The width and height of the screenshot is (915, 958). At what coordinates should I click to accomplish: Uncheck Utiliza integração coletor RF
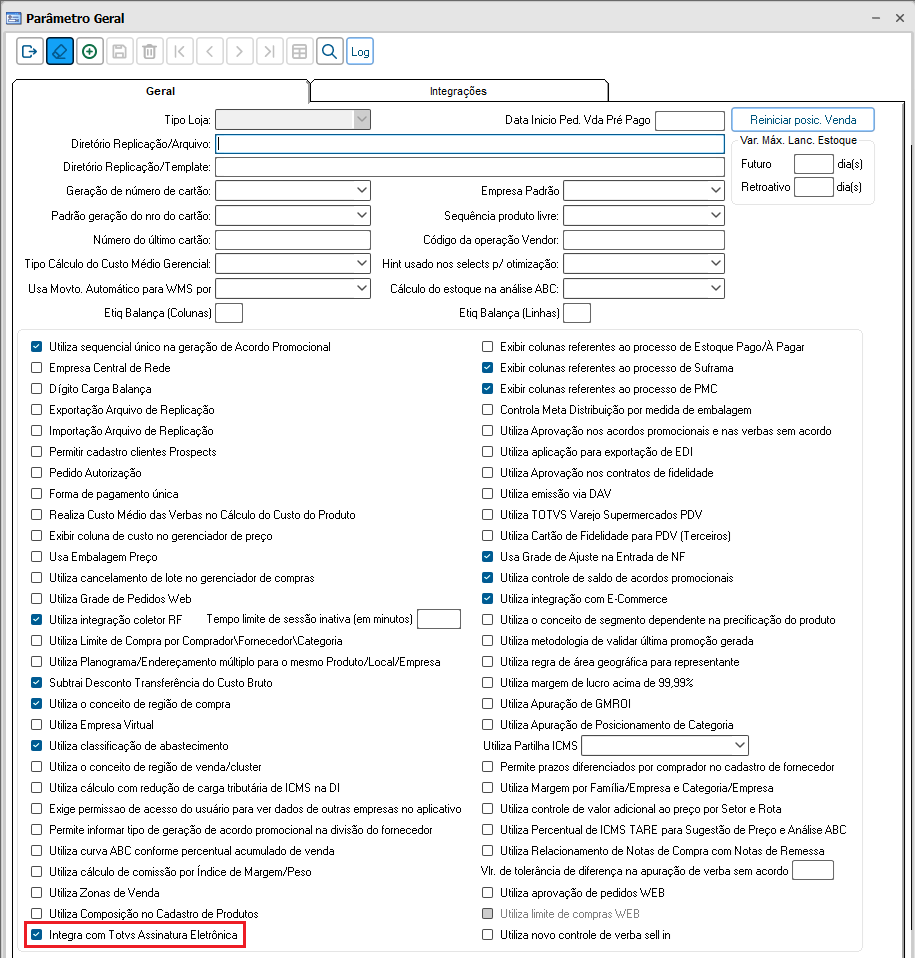click(x=37, y=620)
